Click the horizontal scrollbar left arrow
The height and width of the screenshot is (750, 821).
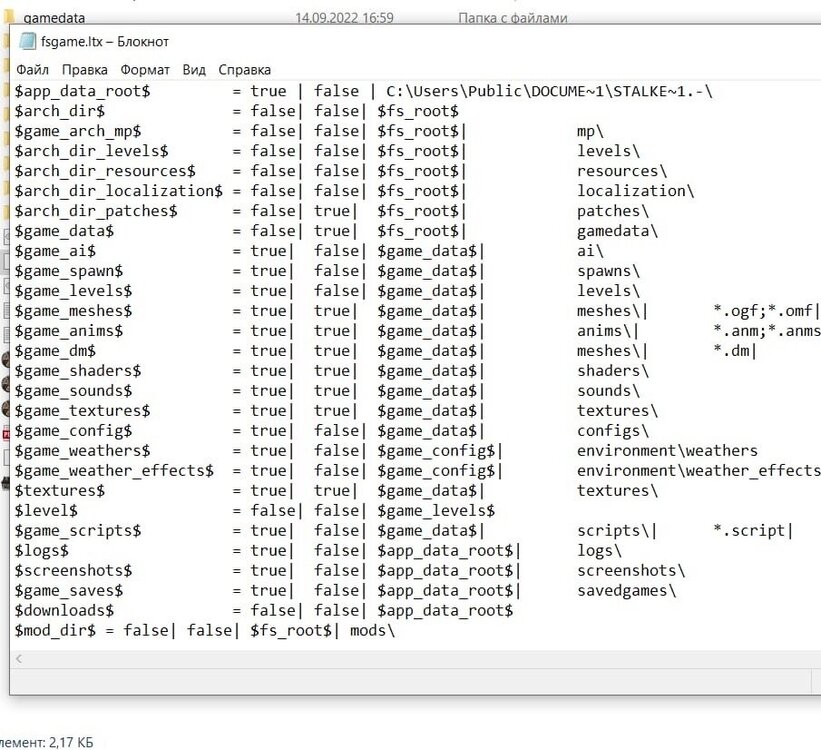[x=19, y=659]
